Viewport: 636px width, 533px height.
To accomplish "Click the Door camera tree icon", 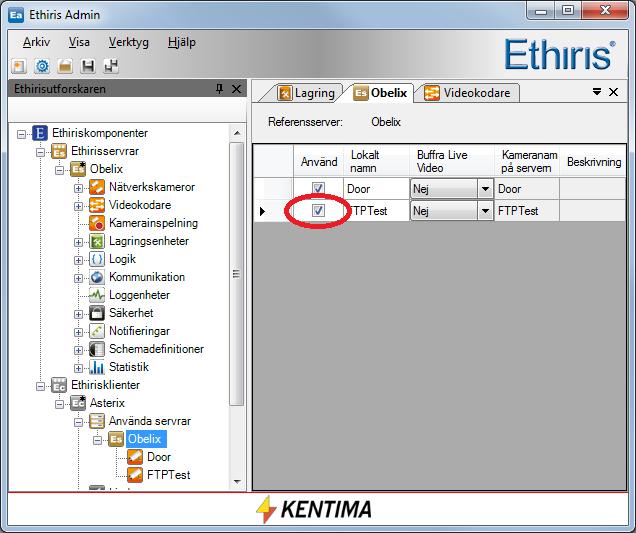I will point(135,457).
